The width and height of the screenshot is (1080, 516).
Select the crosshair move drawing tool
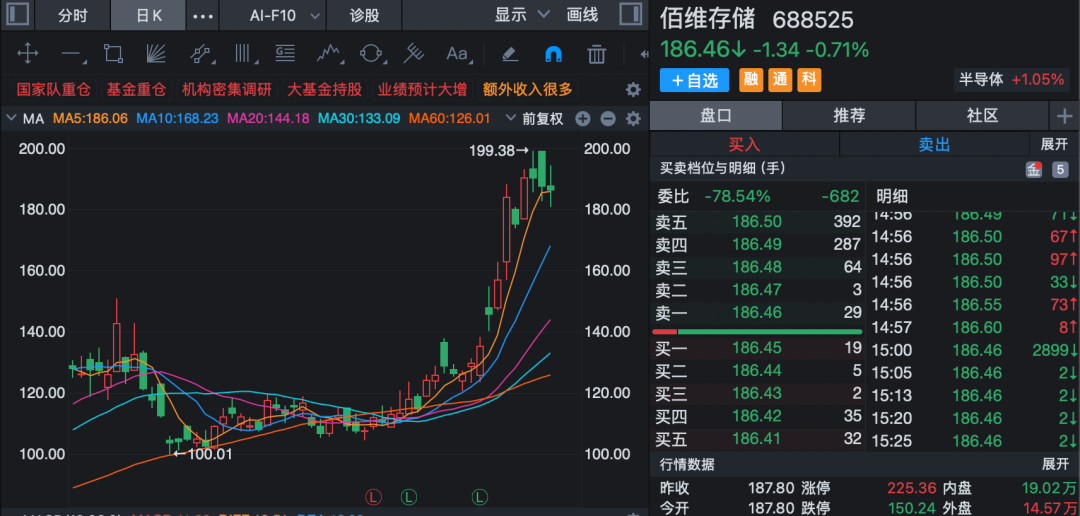tap(28, 54)
